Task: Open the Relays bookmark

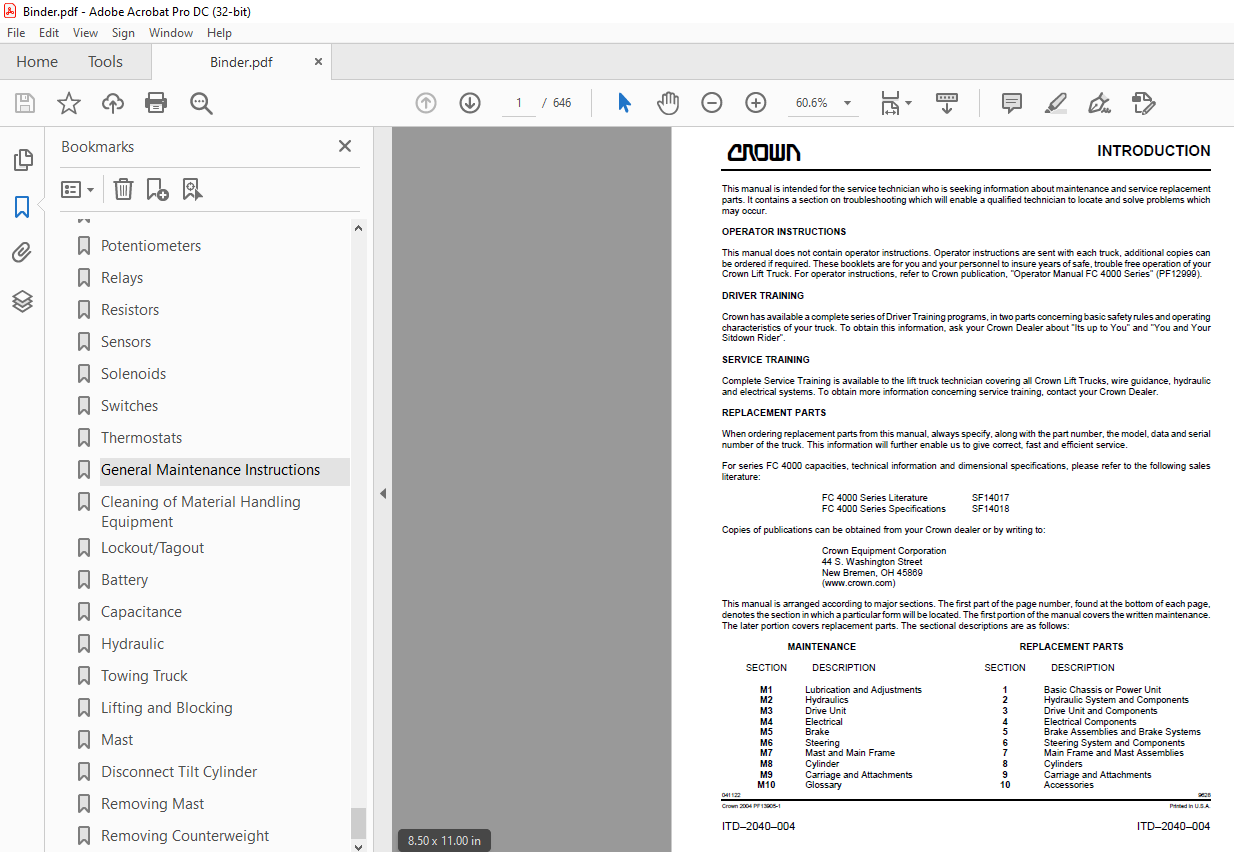Action: tap(122, 278)
